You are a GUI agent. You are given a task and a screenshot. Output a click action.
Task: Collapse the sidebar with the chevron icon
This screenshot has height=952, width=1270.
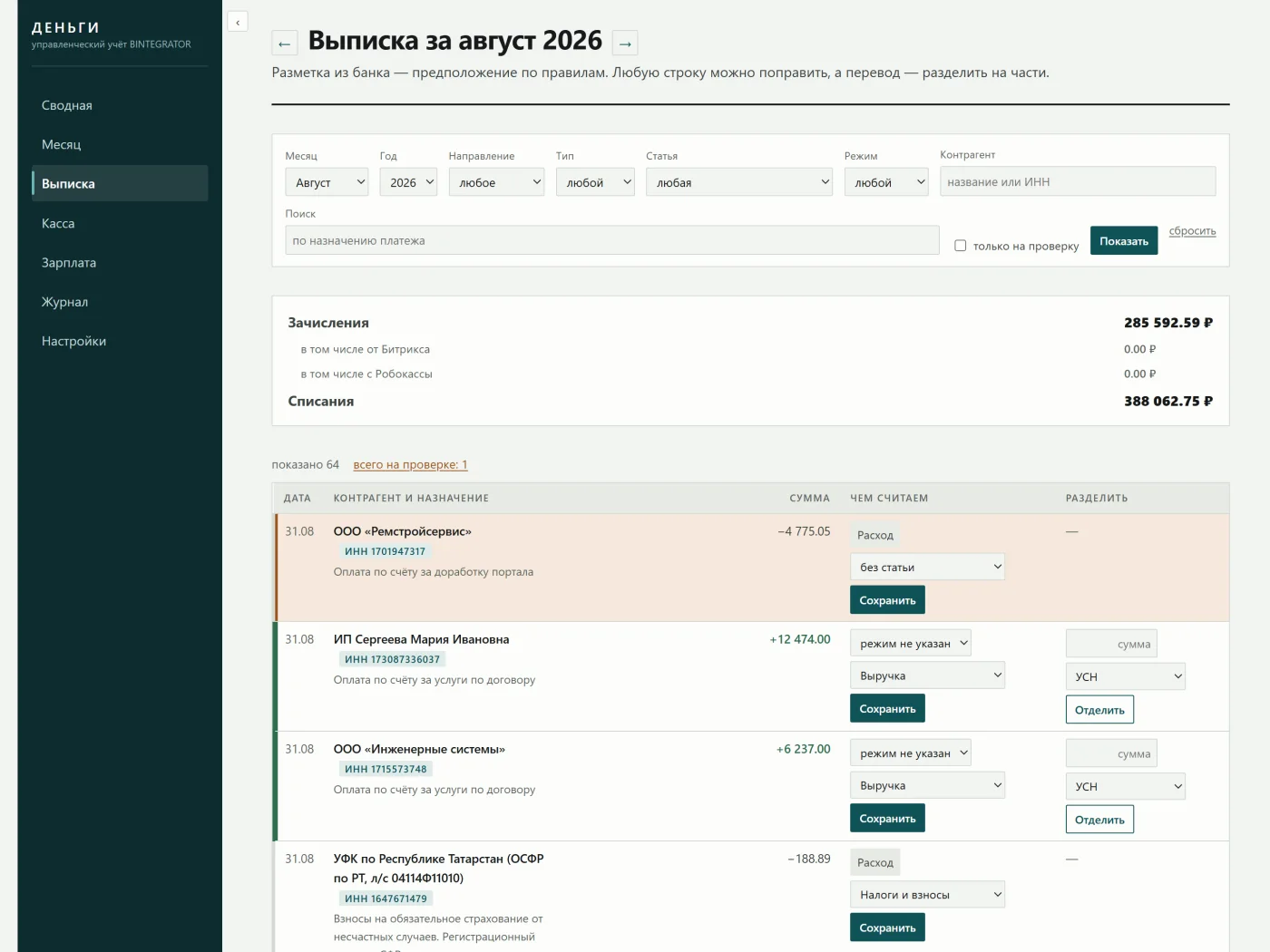tap(238, 22)
